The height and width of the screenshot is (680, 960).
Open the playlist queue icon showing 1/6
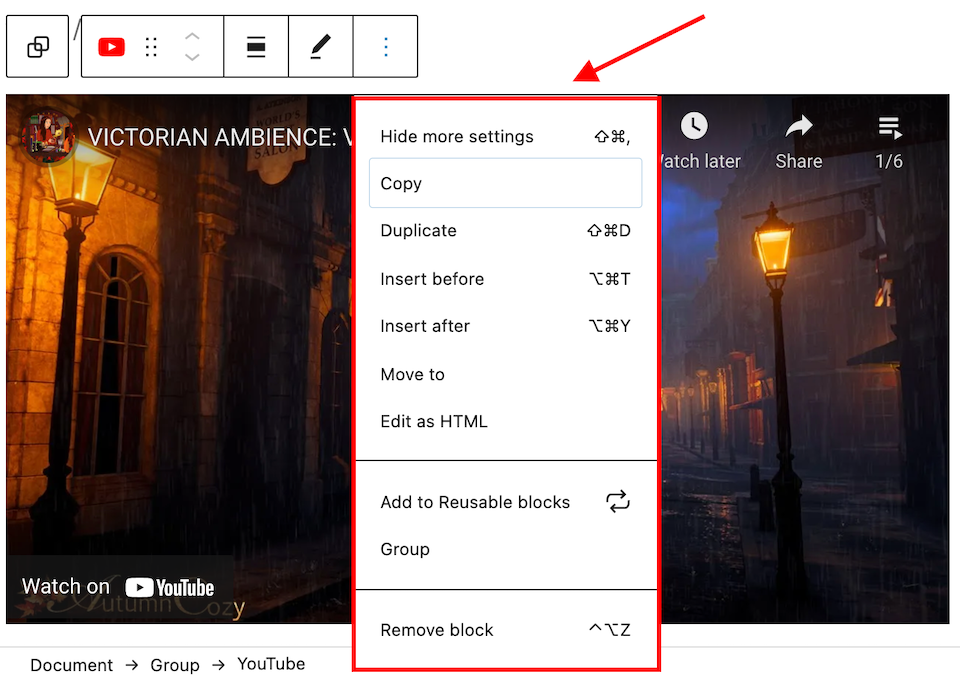coord(888,127)
